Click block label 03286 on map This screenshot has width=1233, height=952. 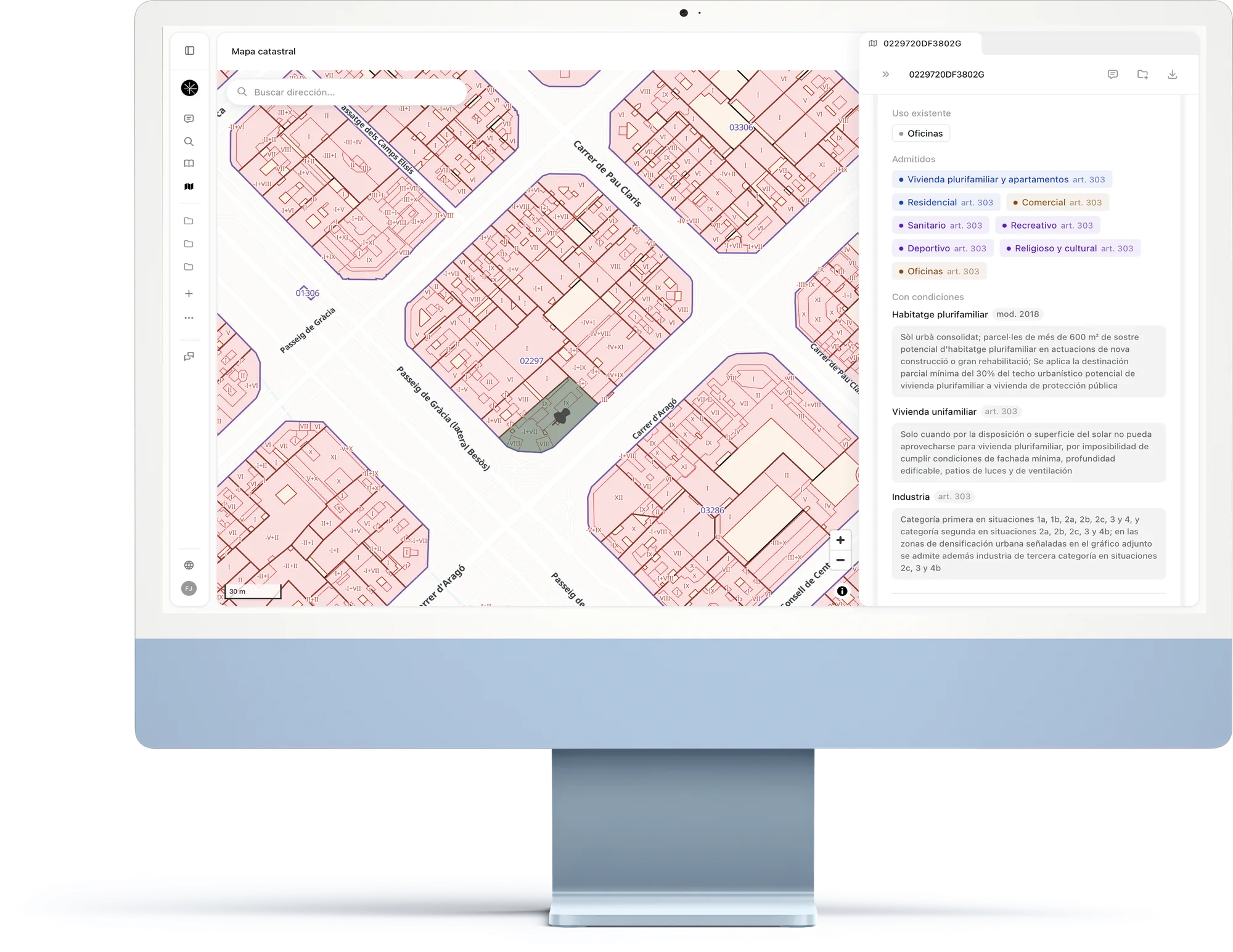[712, 510]
